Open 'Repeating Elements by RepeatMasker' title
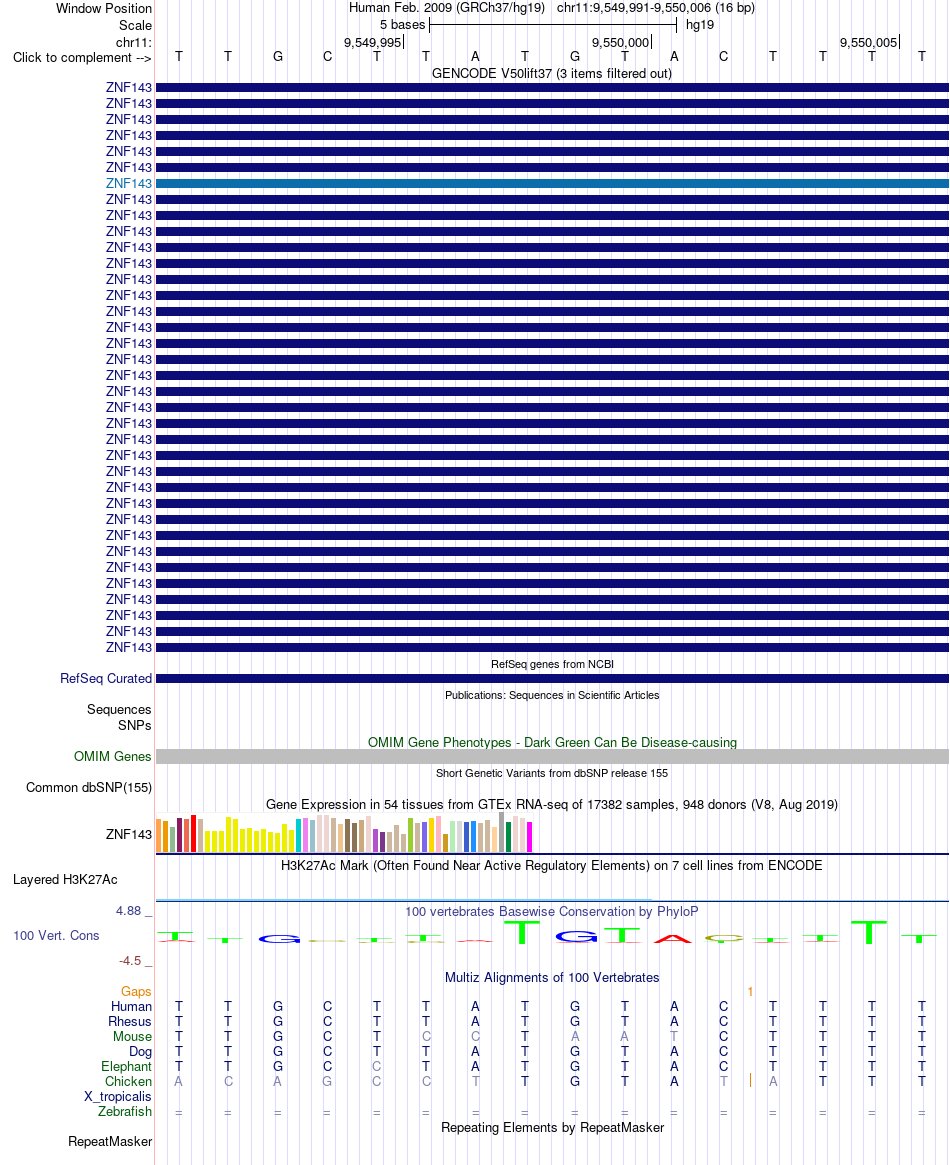950x1165 pixels. (552, 1128)
